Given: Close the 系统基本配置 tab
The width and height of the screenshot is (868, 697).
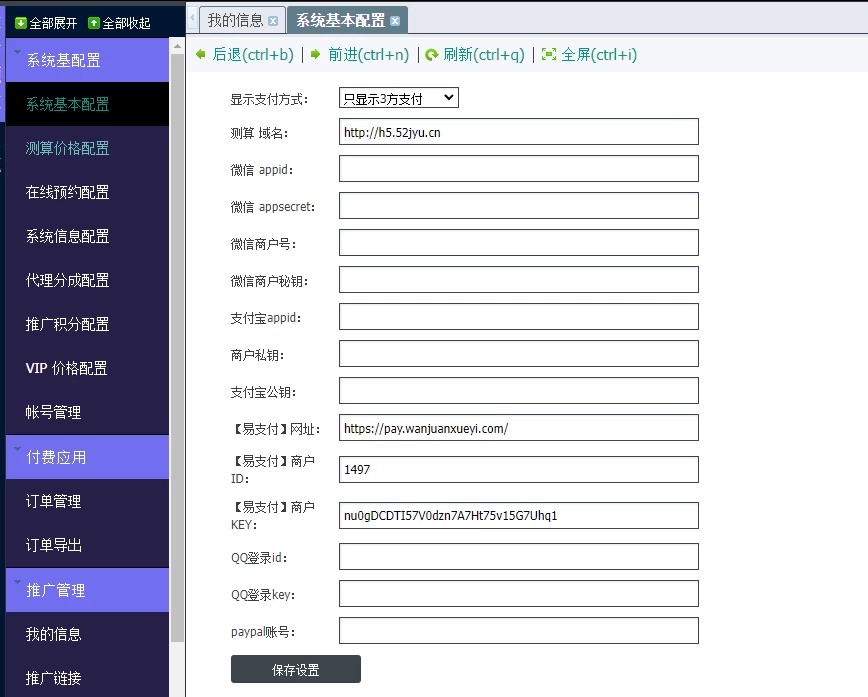Looking at the screenshot, I should pyautogui.click(x=395, y=20).
